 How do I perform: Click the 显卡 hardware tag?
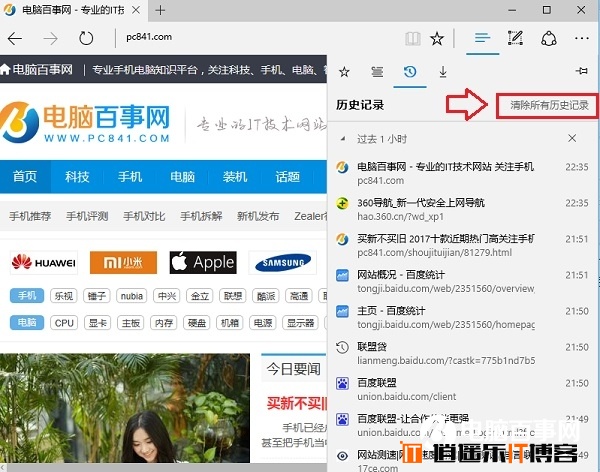pos(97,323)
